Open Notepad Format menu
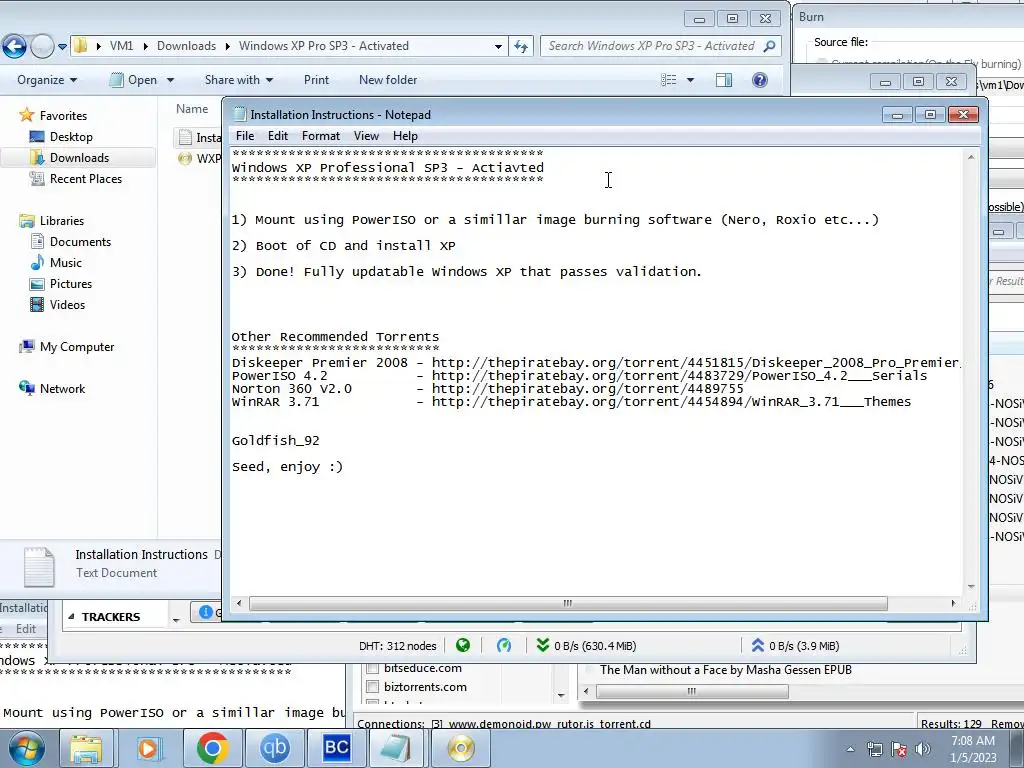Viewport: 1024px width, 768px height. click(321, 136)
